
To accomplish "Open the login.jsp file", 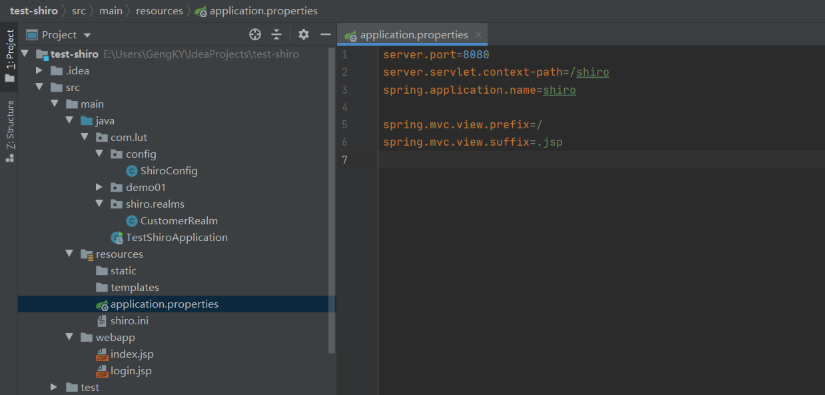I will click(x=124, y=371).
